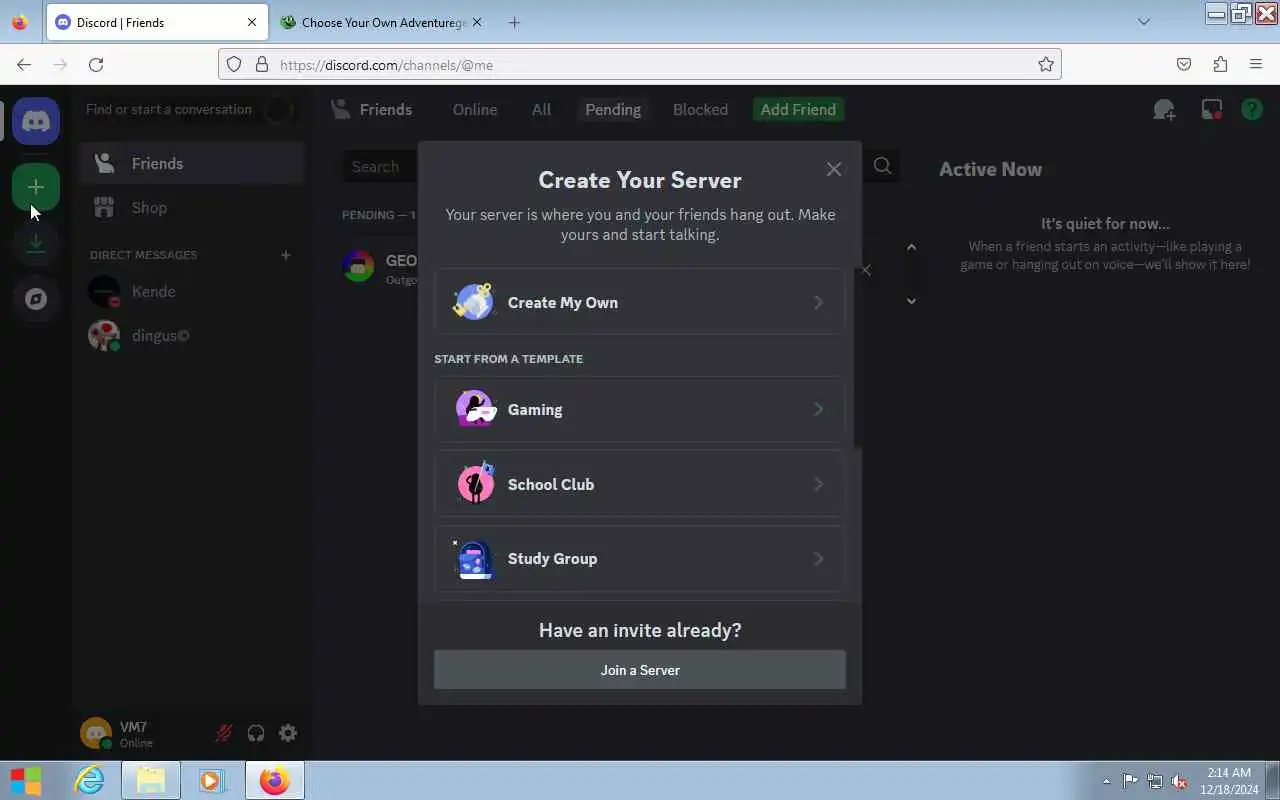Show hidden icons in system tray
The image size is (1280, 800).
pyautogui.click(x=1106, y=782)
